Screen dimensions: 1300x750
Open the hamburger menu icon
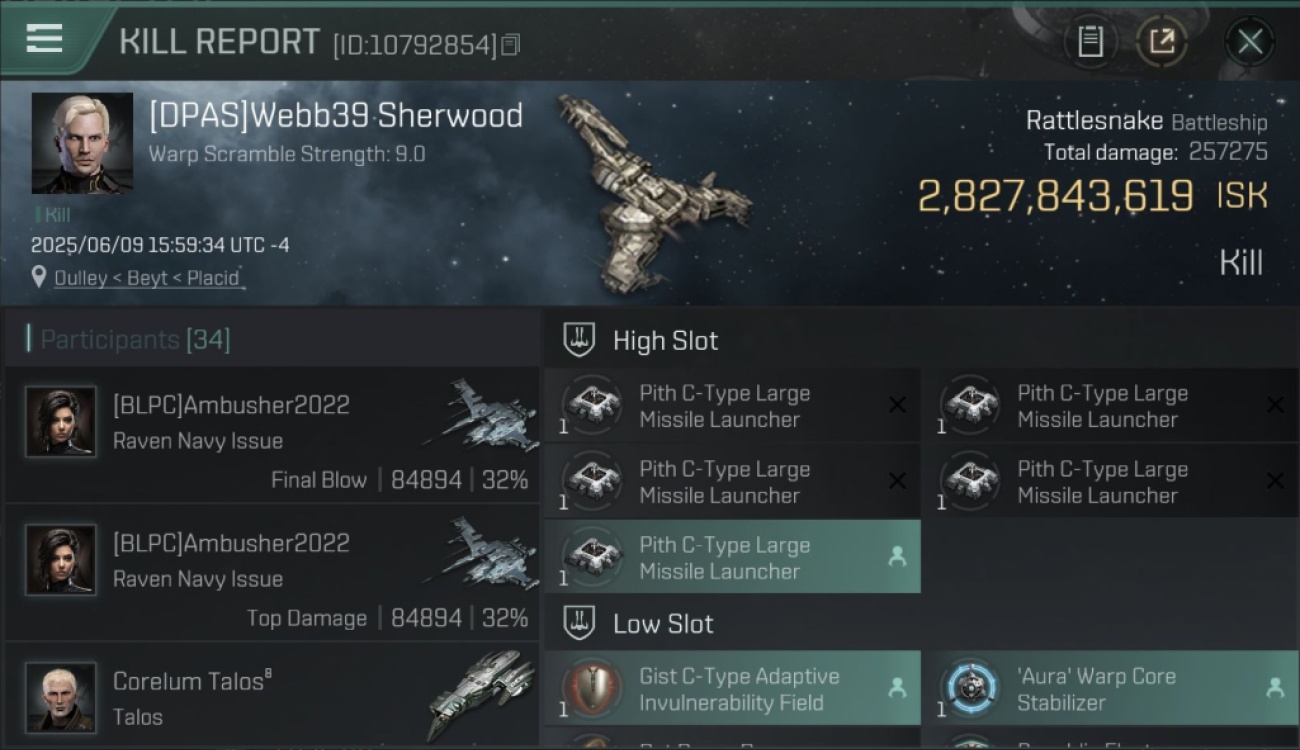click(45, 39)
